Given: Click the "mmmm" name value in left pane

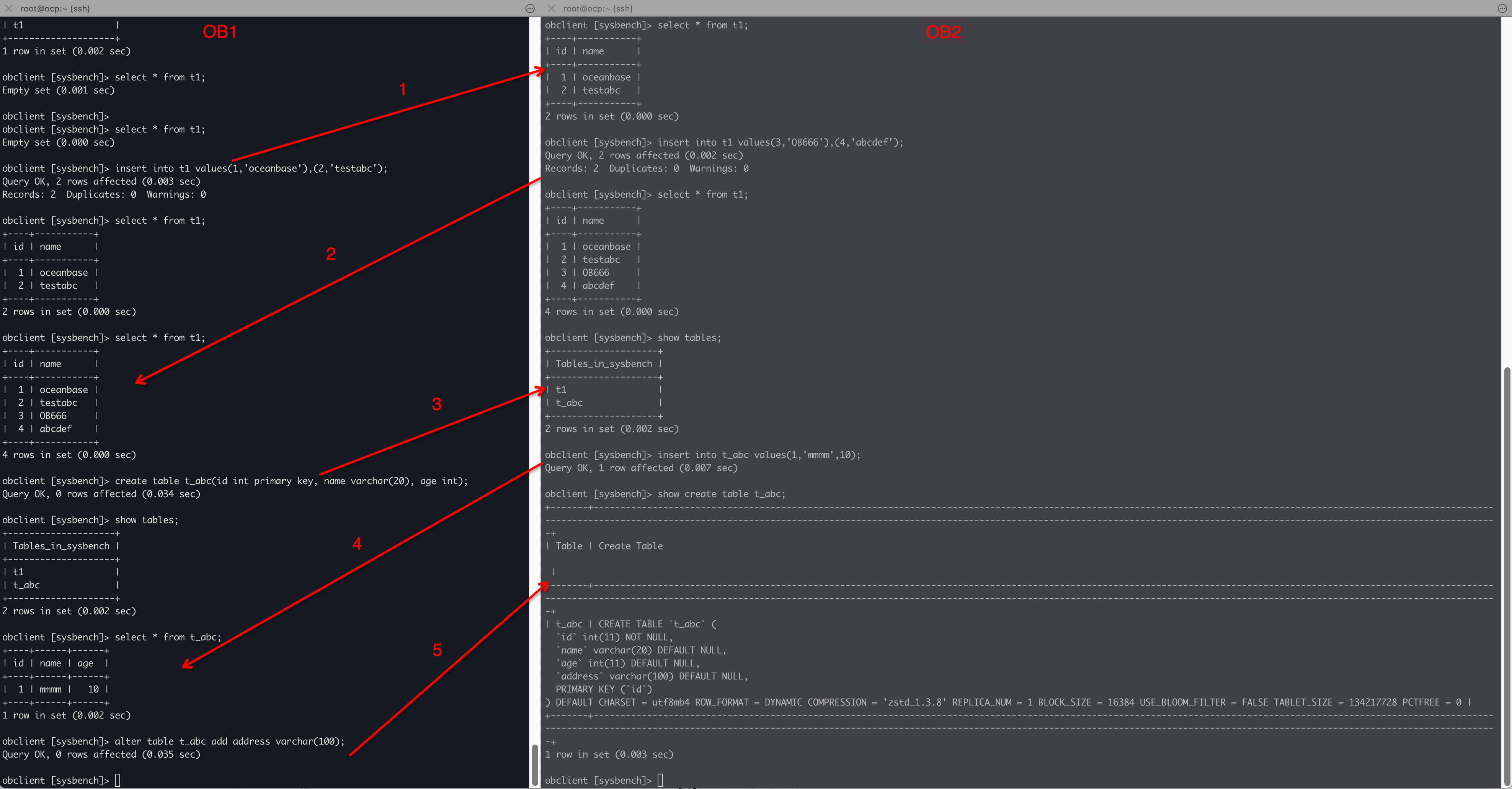Looking at the screenshot, I should (x=51, y=690).
